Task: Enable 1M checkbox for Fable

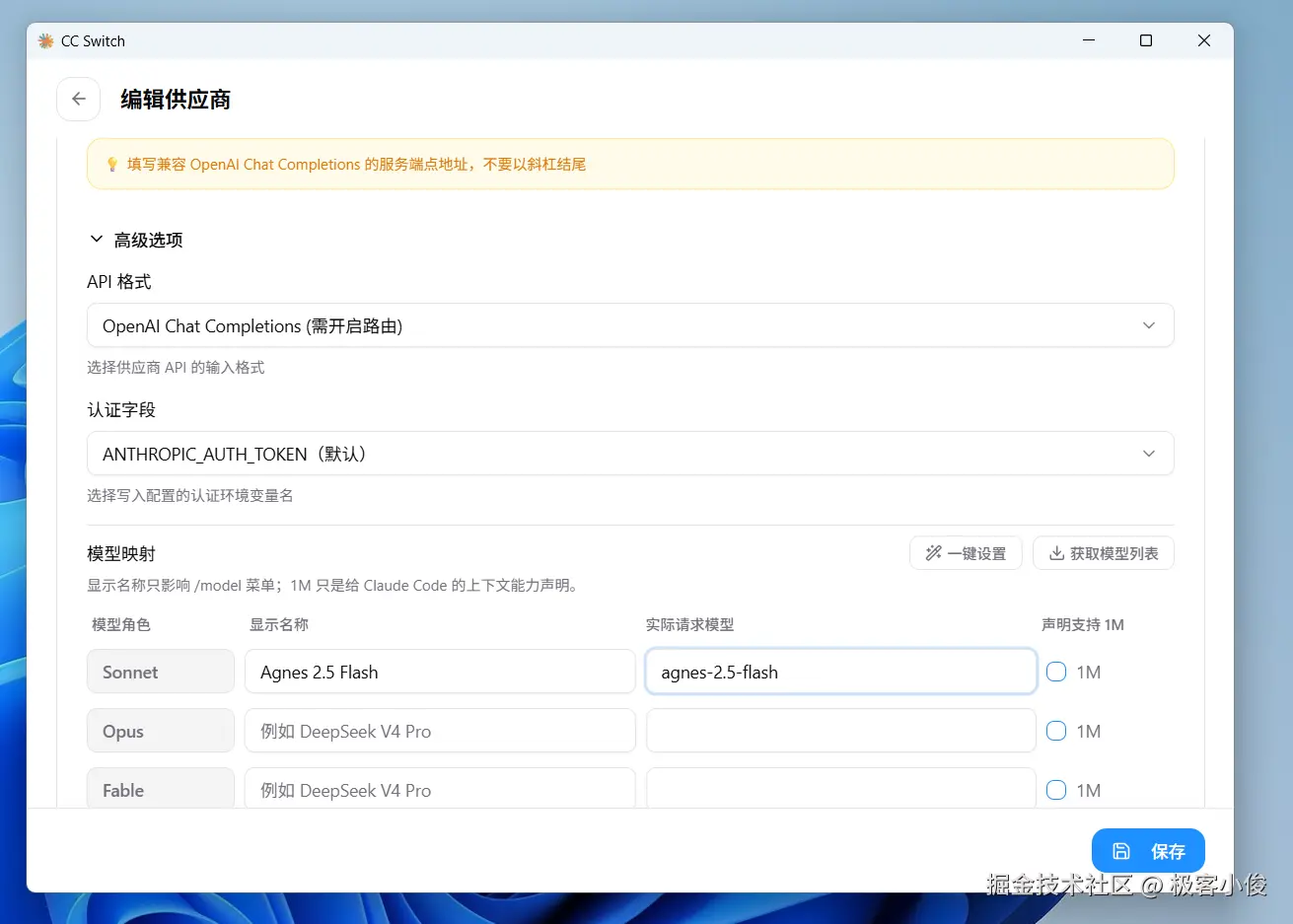Action: pyautogui.click(x=1056, y=790)
